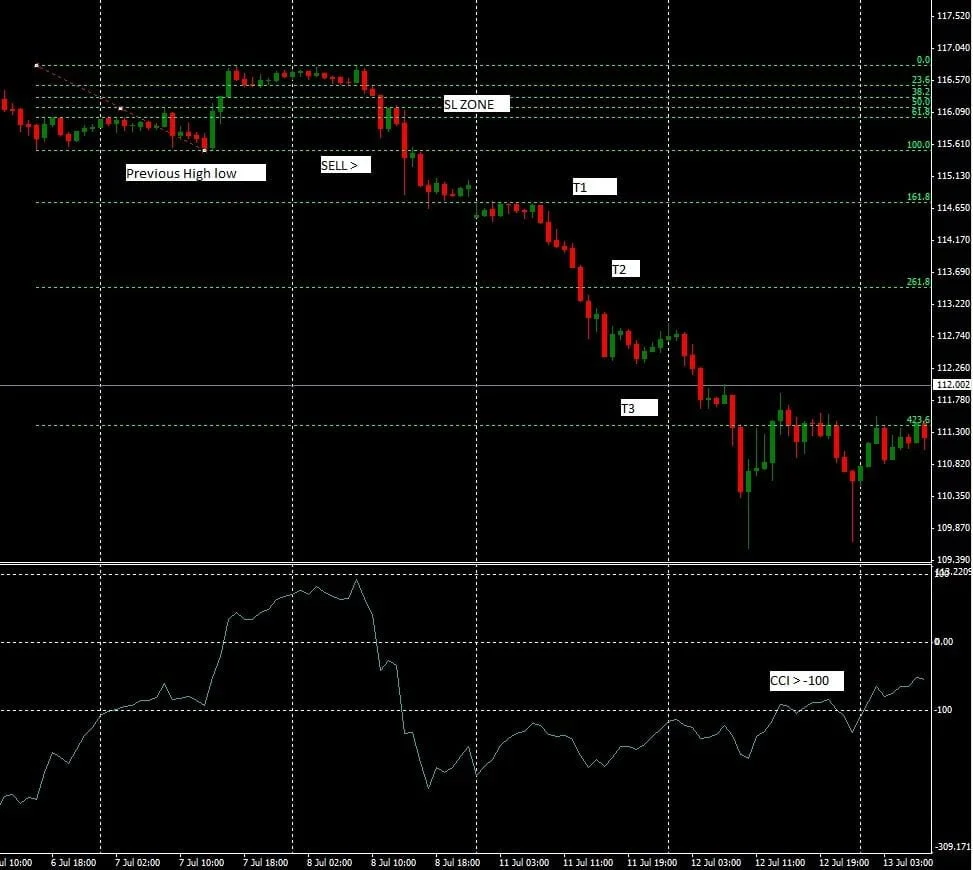Click the splitter between price and CCI panes
Viewport: 973px width, 870px height.
465,563
